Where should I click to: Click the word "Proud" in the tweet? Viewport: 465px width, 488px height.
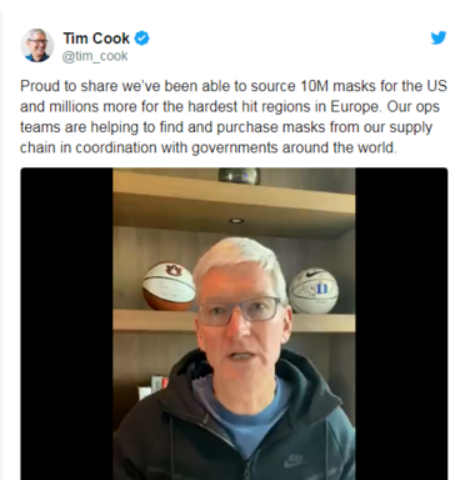40,86
